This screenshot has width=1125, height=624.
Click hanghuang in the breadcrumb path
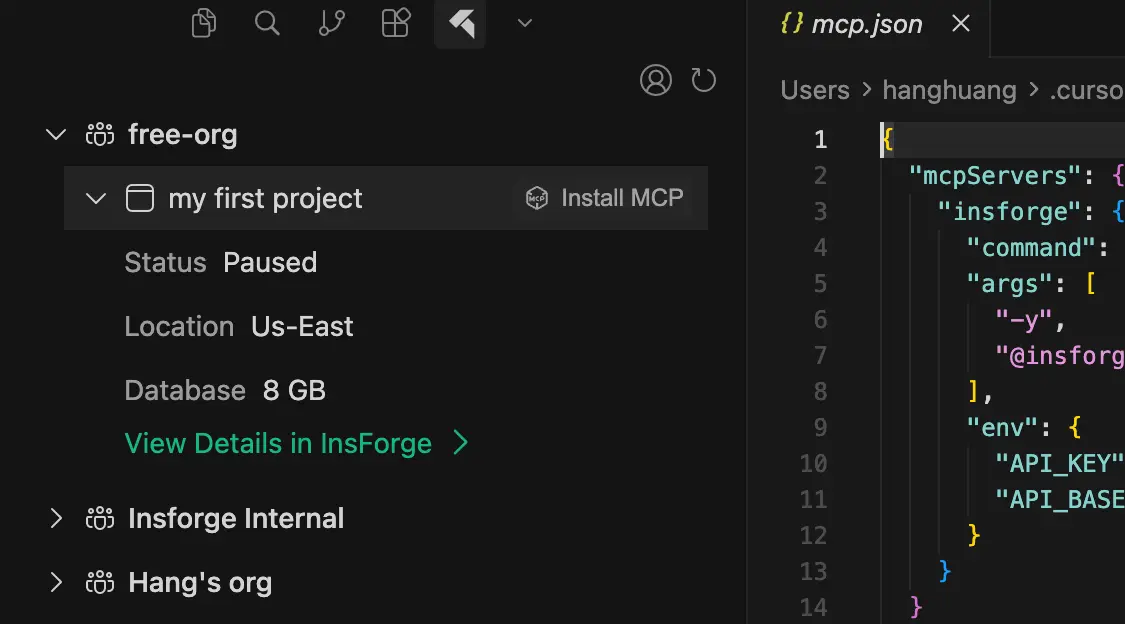pyautogui.click(x=949, y=90)
